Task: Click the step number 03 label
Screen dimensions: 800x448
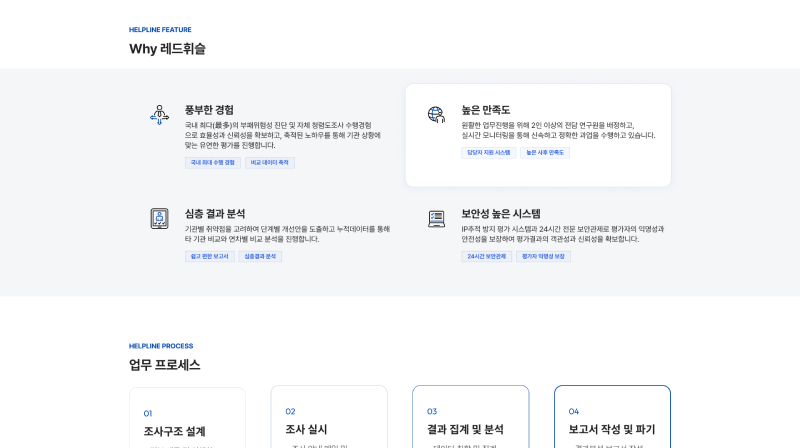Action: 432,411
